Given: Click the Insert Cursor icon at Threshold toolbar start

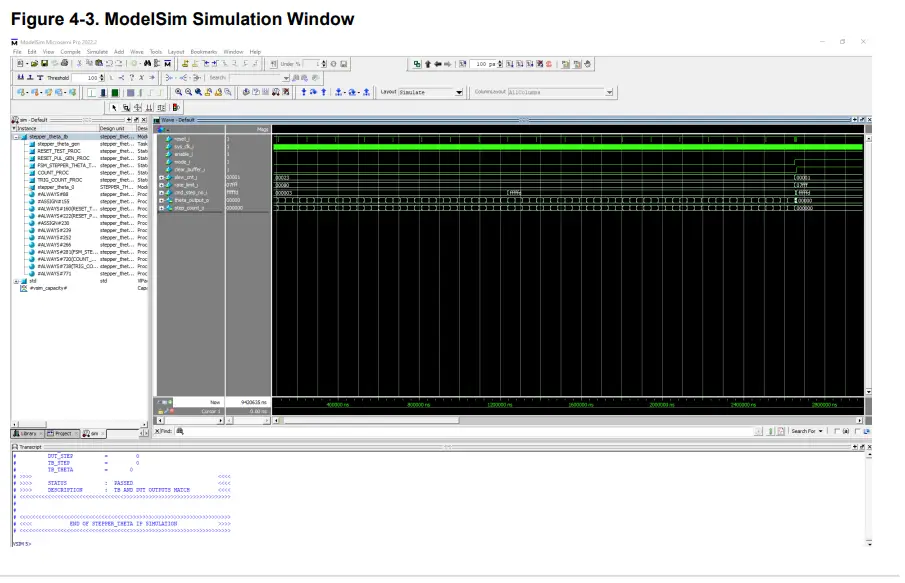Looking at the screenshot, I should pyautogui.click(x=20, y=77).
